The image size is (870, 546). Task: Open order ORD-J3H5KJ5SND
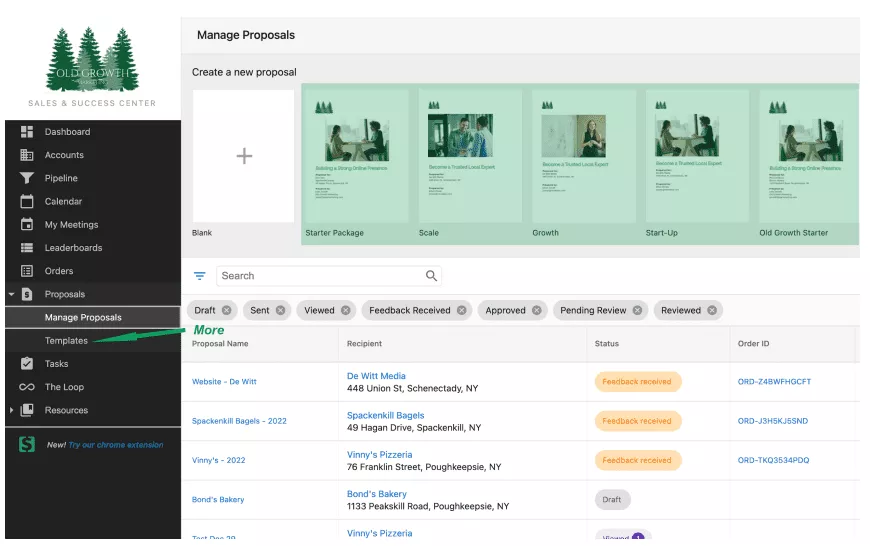pyautogui.click(x=773, y=421)
